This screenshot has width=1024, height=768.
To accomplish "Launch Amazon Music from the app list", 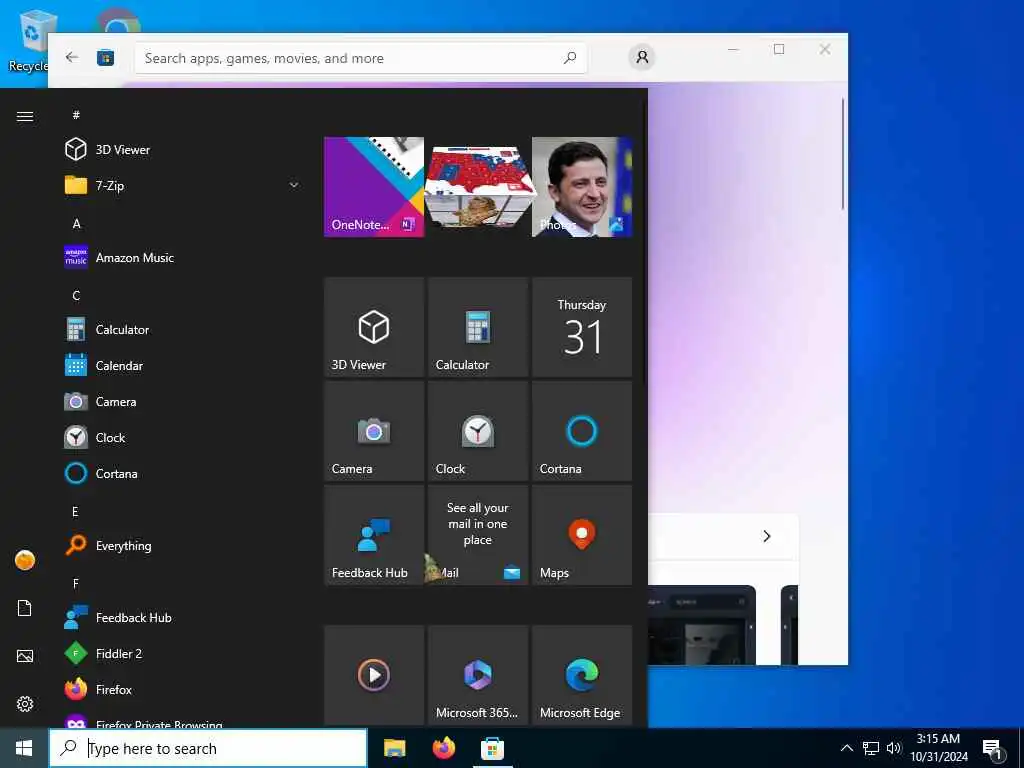I will point(183,257).
